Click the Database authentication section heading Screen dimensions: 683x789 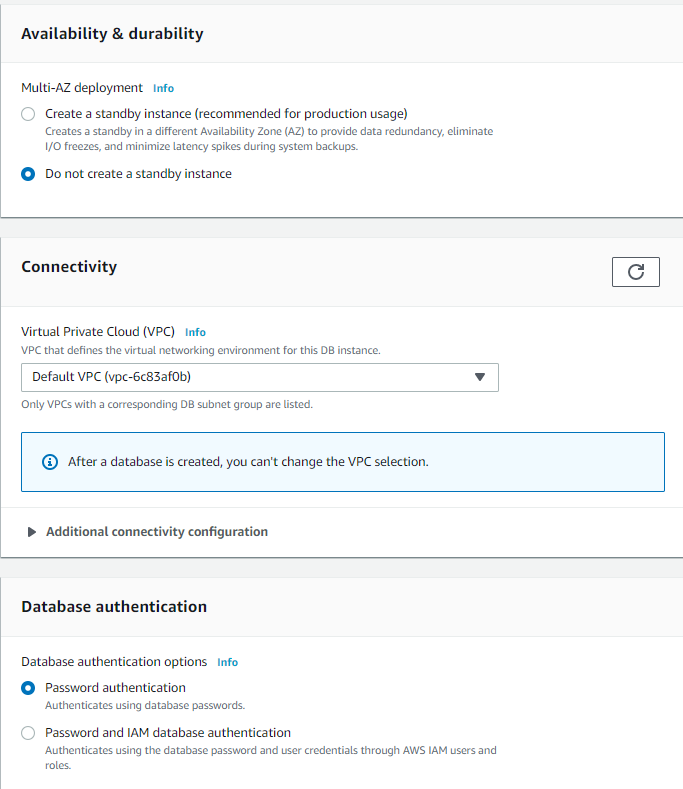[x=114, y=607]
